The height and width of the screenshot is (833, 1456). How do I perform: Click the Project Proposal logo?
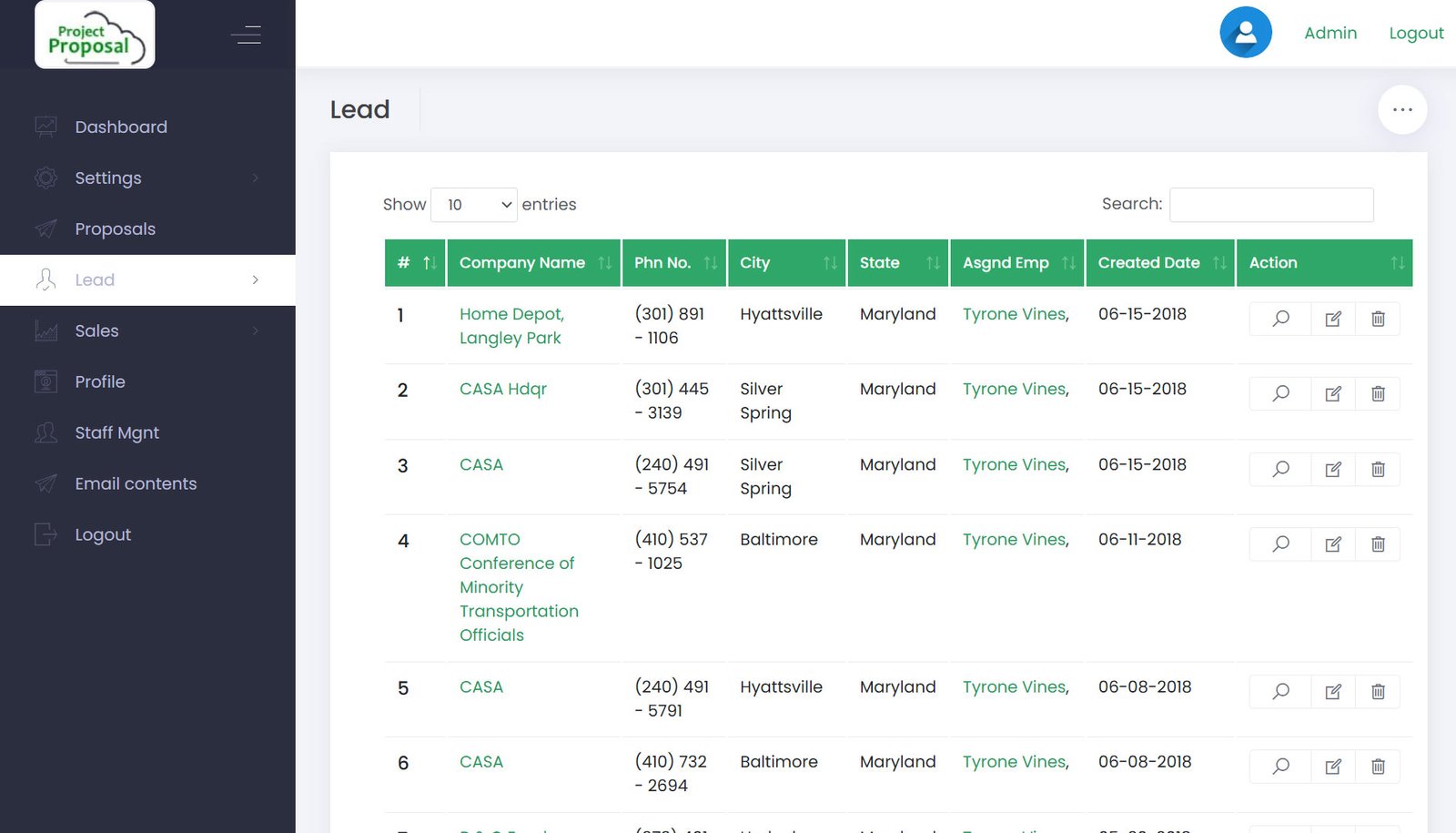click(x=95, y=35)
